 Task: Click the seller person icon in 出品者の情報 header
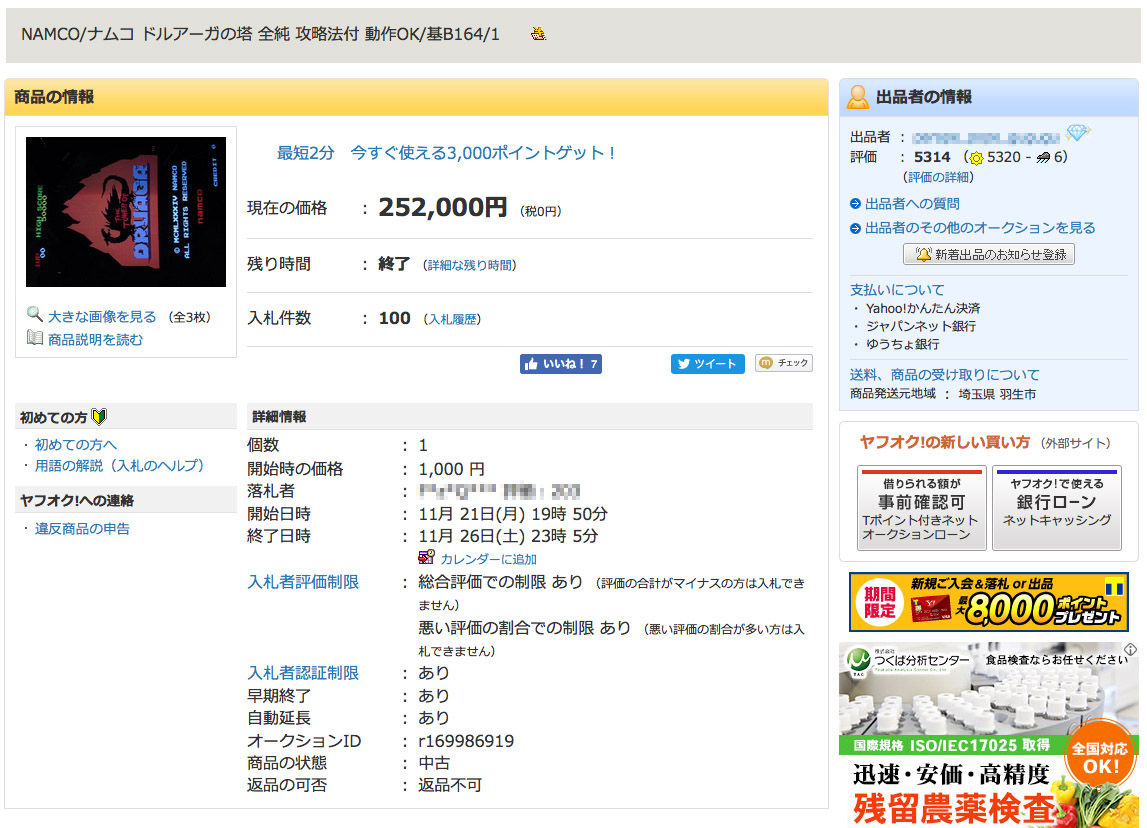click(x=857, y=97)
